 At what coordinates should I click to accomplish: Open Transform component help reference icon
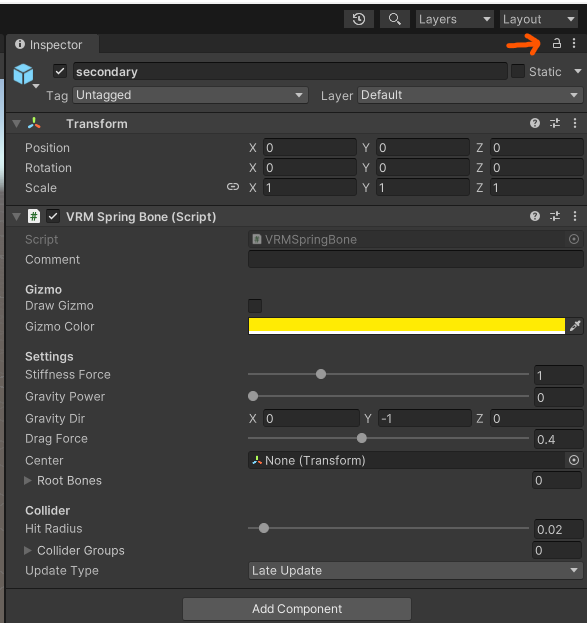point(535,123)
